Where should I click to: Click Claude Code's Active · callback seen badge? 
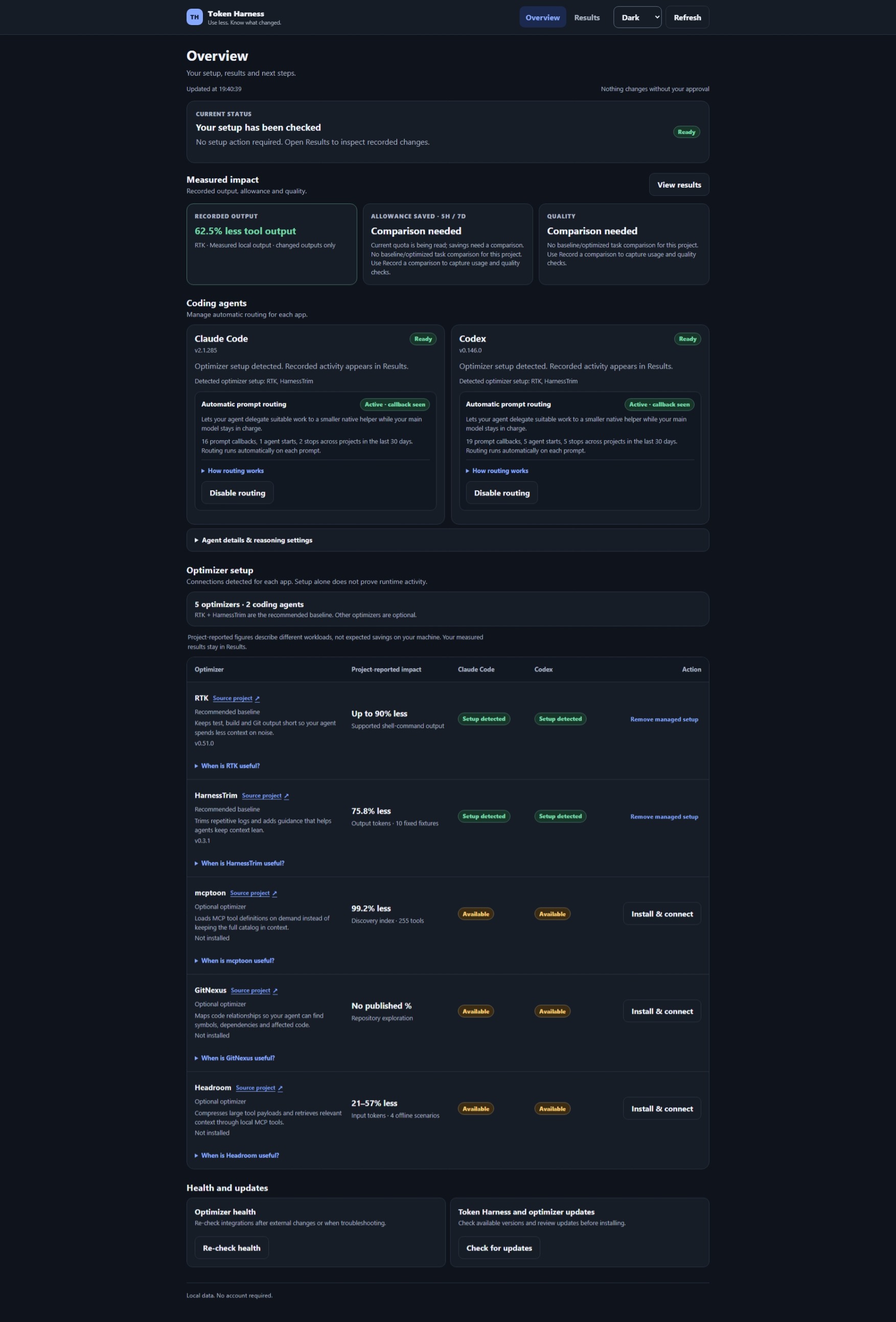click(x=395, y=404)
